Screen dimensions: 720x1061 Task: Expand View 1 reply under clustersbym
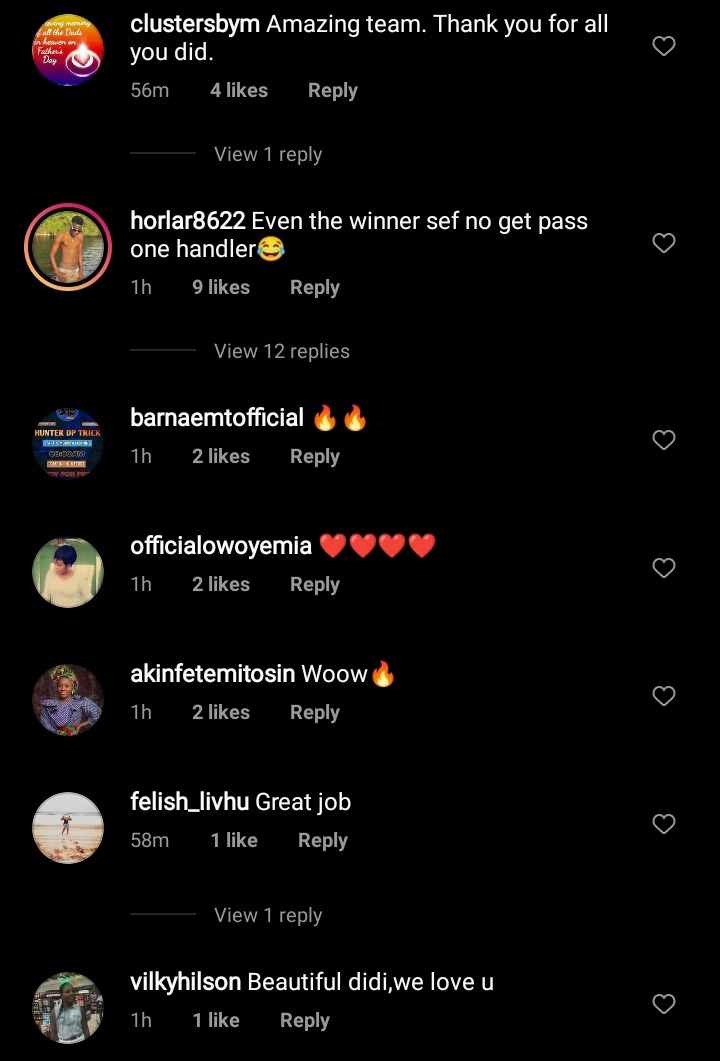[x=268, y=154]
